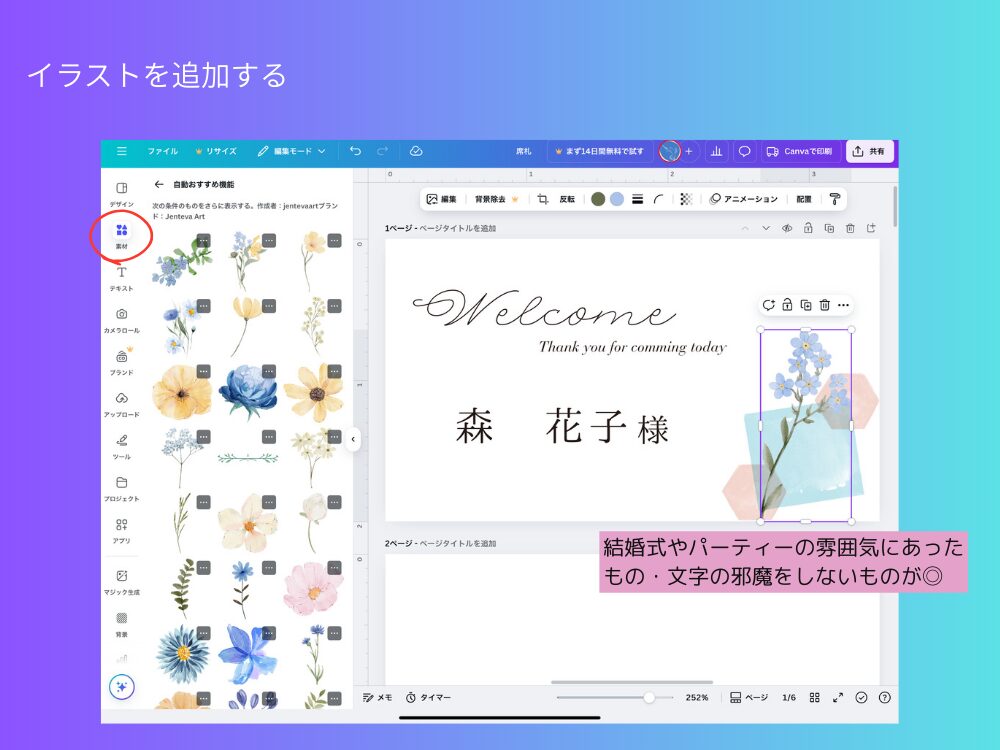Click the crop tool in the toolbar
Viewport: 1000px width, 750px height.
click(x=541, y=199)
